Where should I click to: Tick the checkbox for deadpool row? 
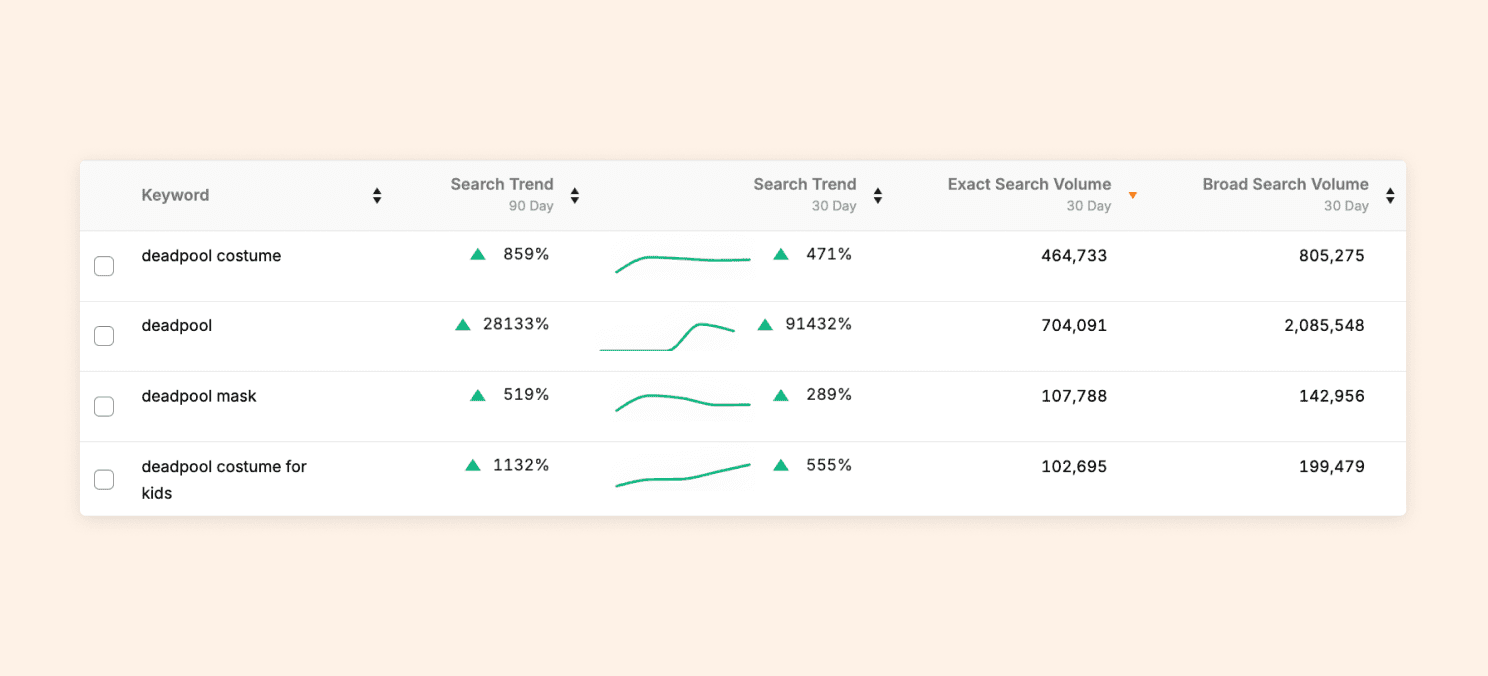[104, 336]
